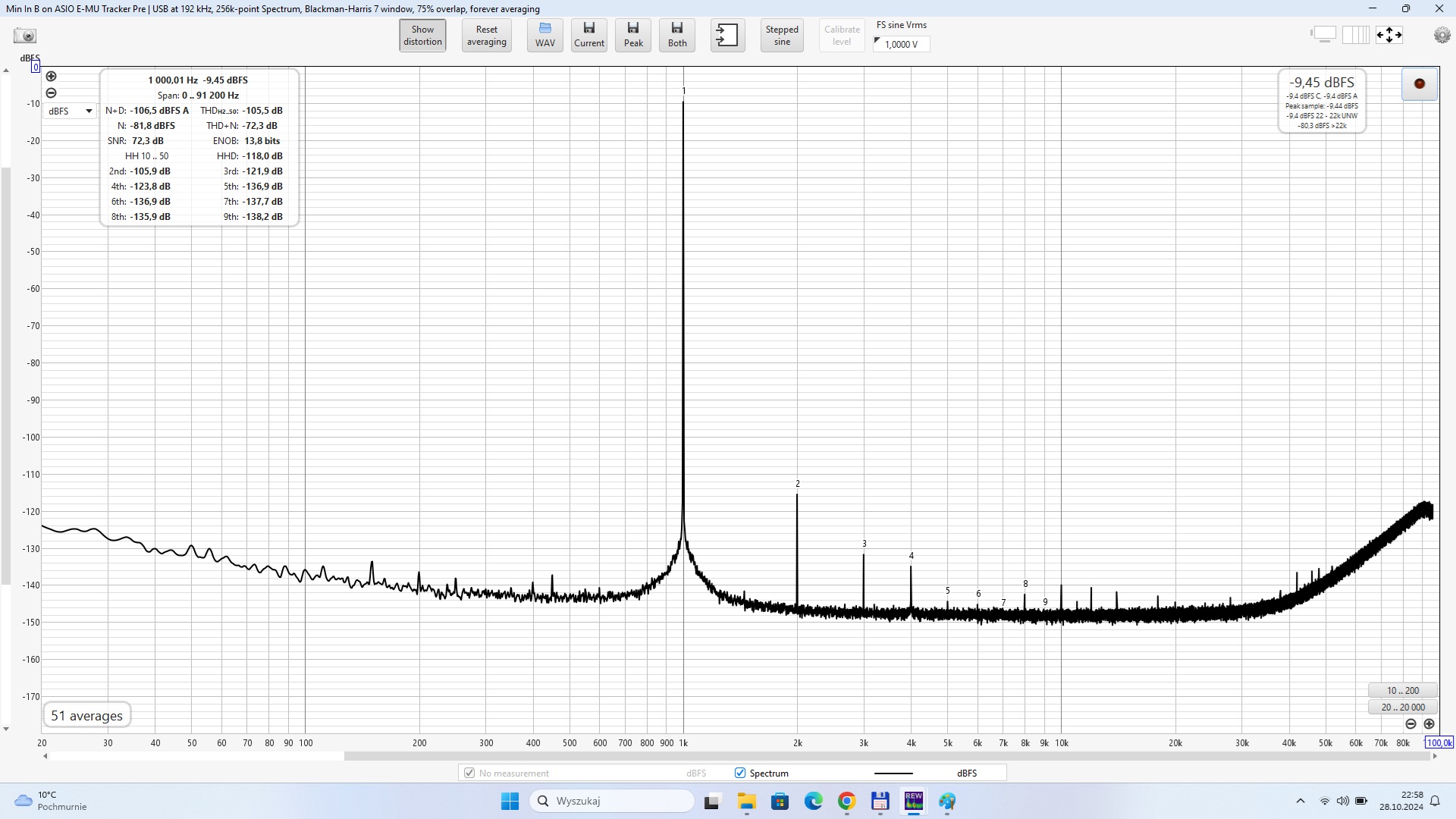Click the THD+N -72,3 dB value

click(x=259, y=126)
